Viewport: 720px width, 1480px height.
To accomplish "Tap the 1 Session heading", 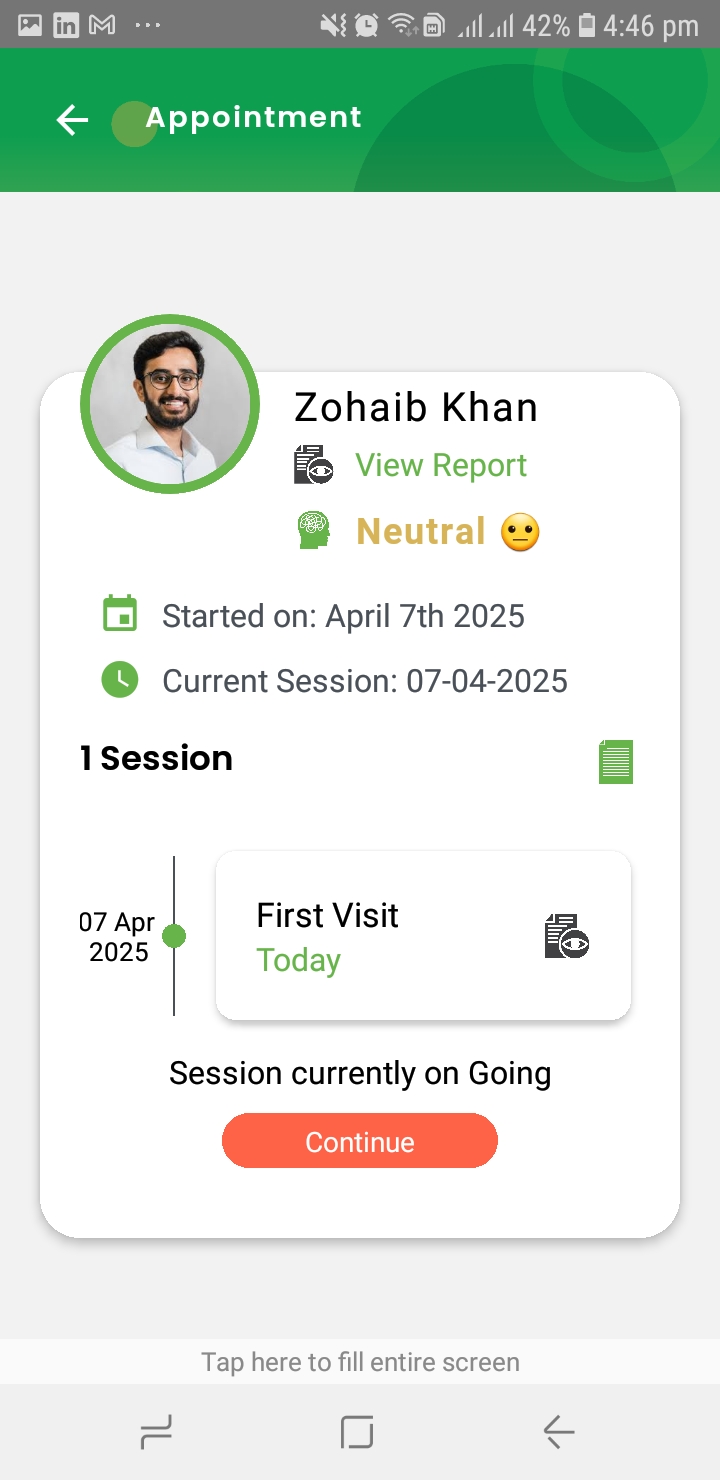I will 156,759.
